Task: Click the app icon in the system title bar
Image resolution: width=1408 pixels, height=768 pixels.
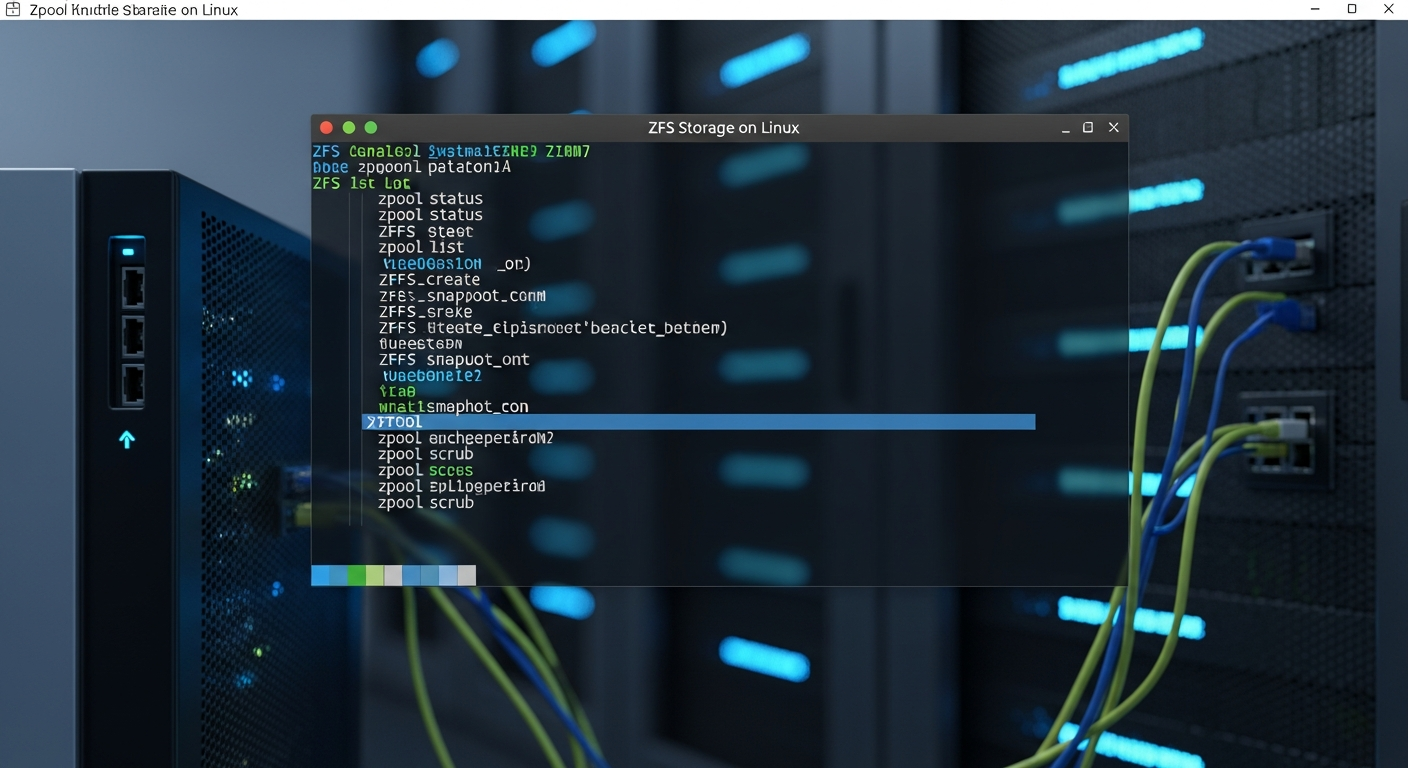Action: tap(13, 9)
